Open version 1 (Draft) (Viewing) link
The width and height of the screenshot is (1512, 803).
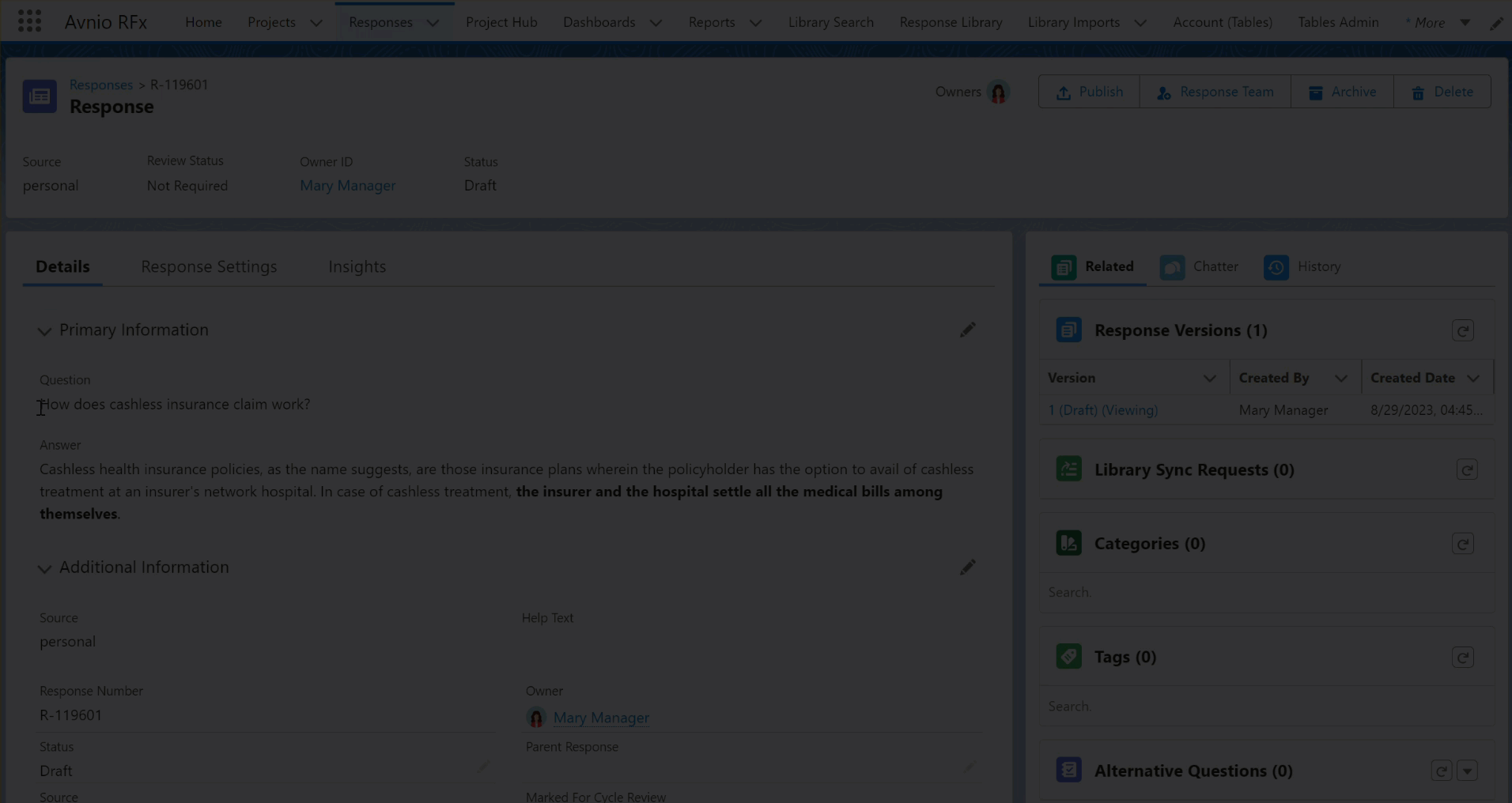click(1102, 410)
